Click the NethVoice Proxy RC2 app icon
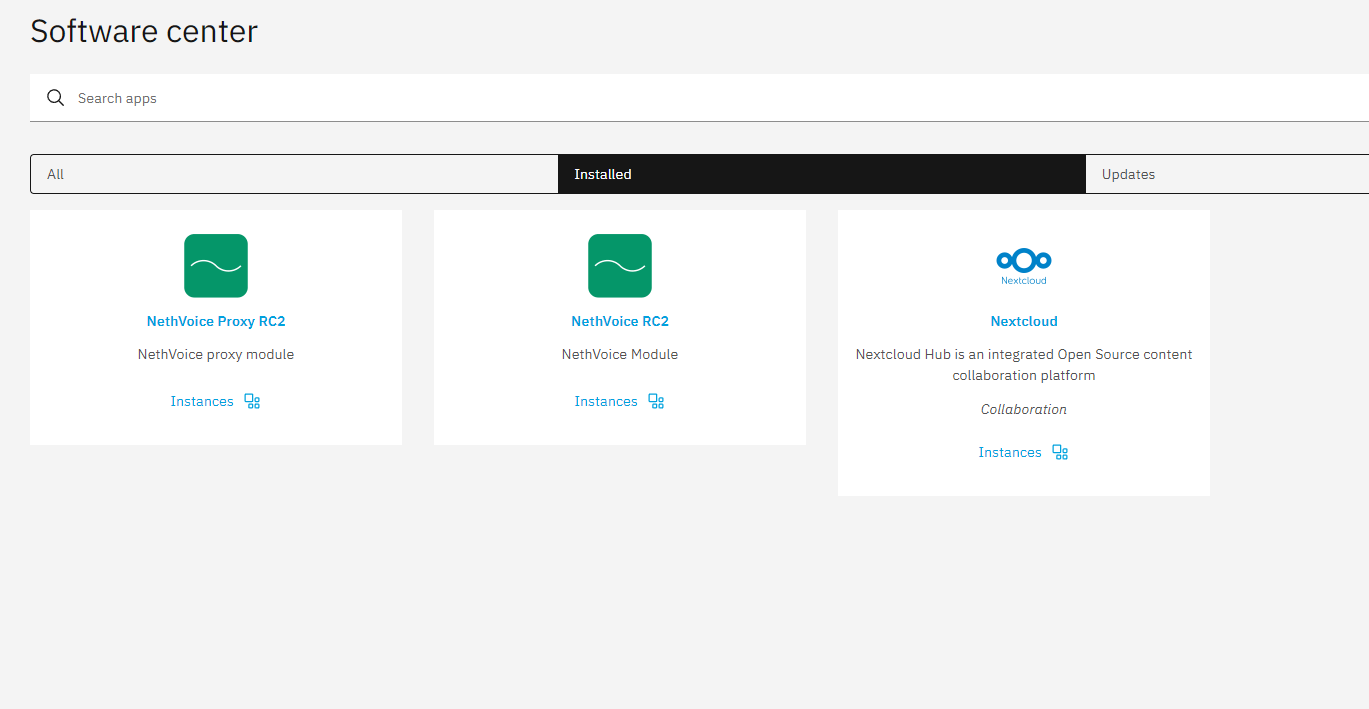Screen dimensions: 1369x709 [x=216, y=266]
